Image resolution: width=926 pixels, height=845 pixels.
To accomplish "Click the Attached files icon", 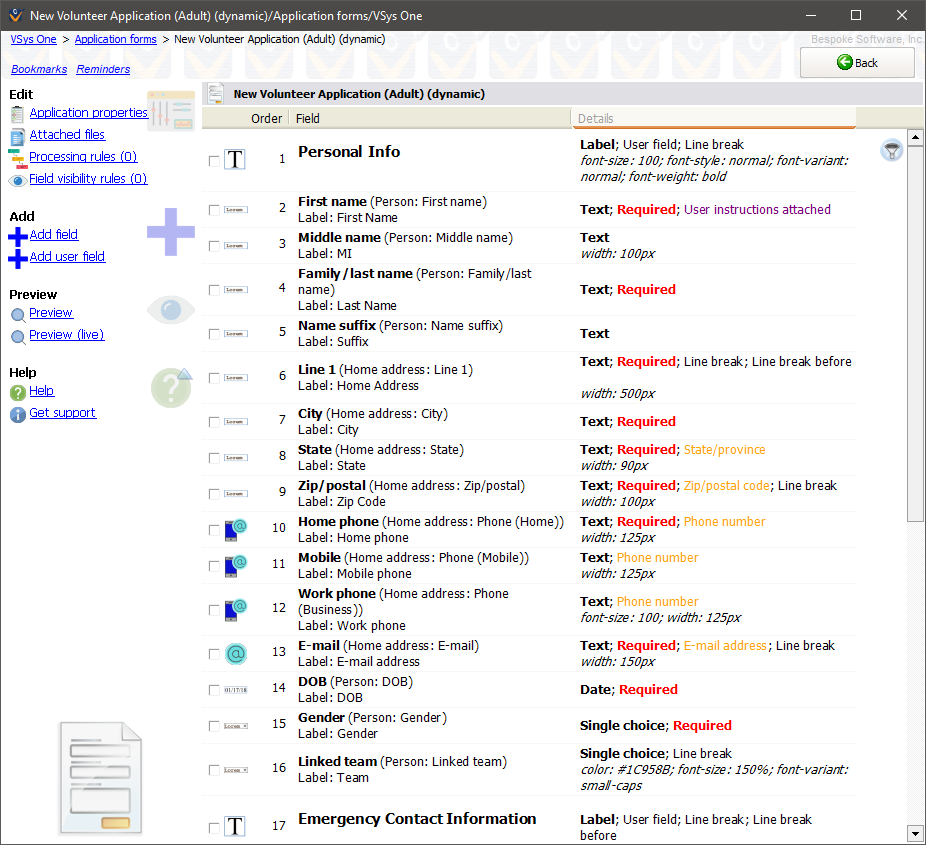I will pos(17,136).
